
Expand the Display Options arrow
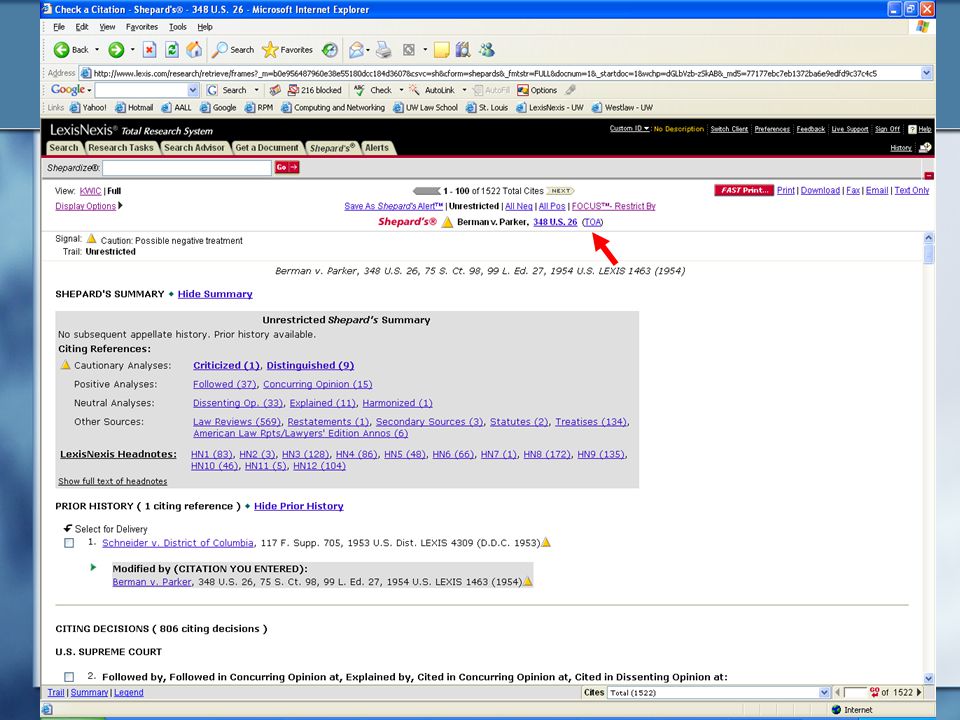[x=120, y=206]
